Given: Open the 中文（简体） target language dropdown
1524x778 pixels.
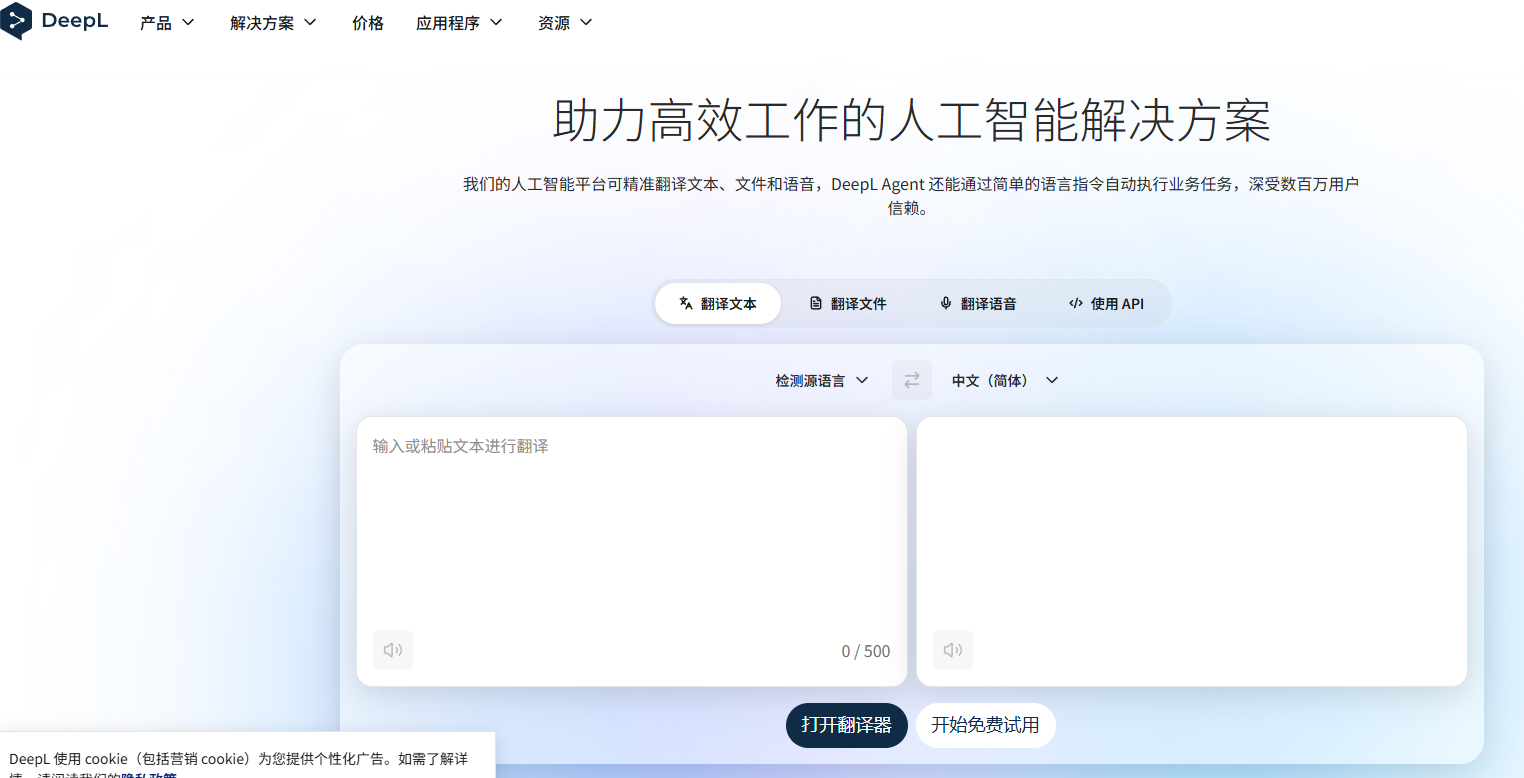Looking at the screenshot, I should (x=1003, y=380).
